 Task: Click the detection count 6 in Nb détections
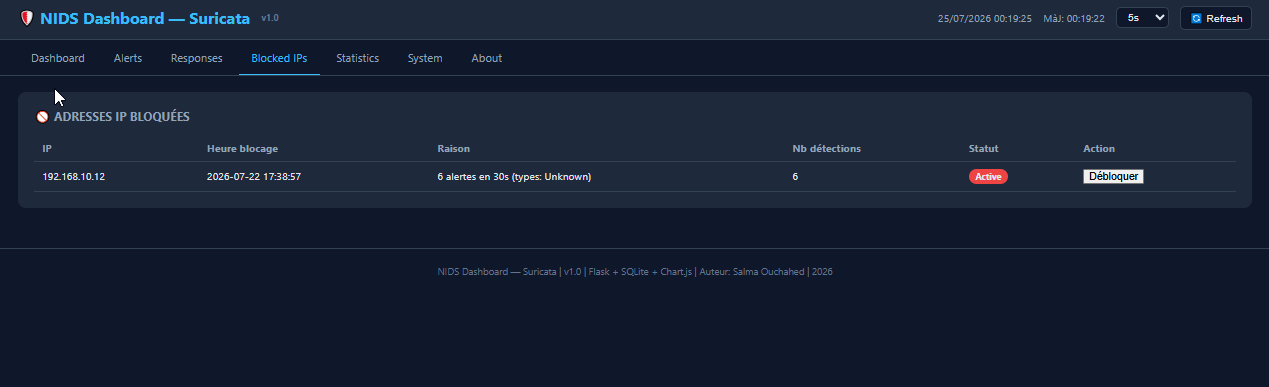point(796,177)
